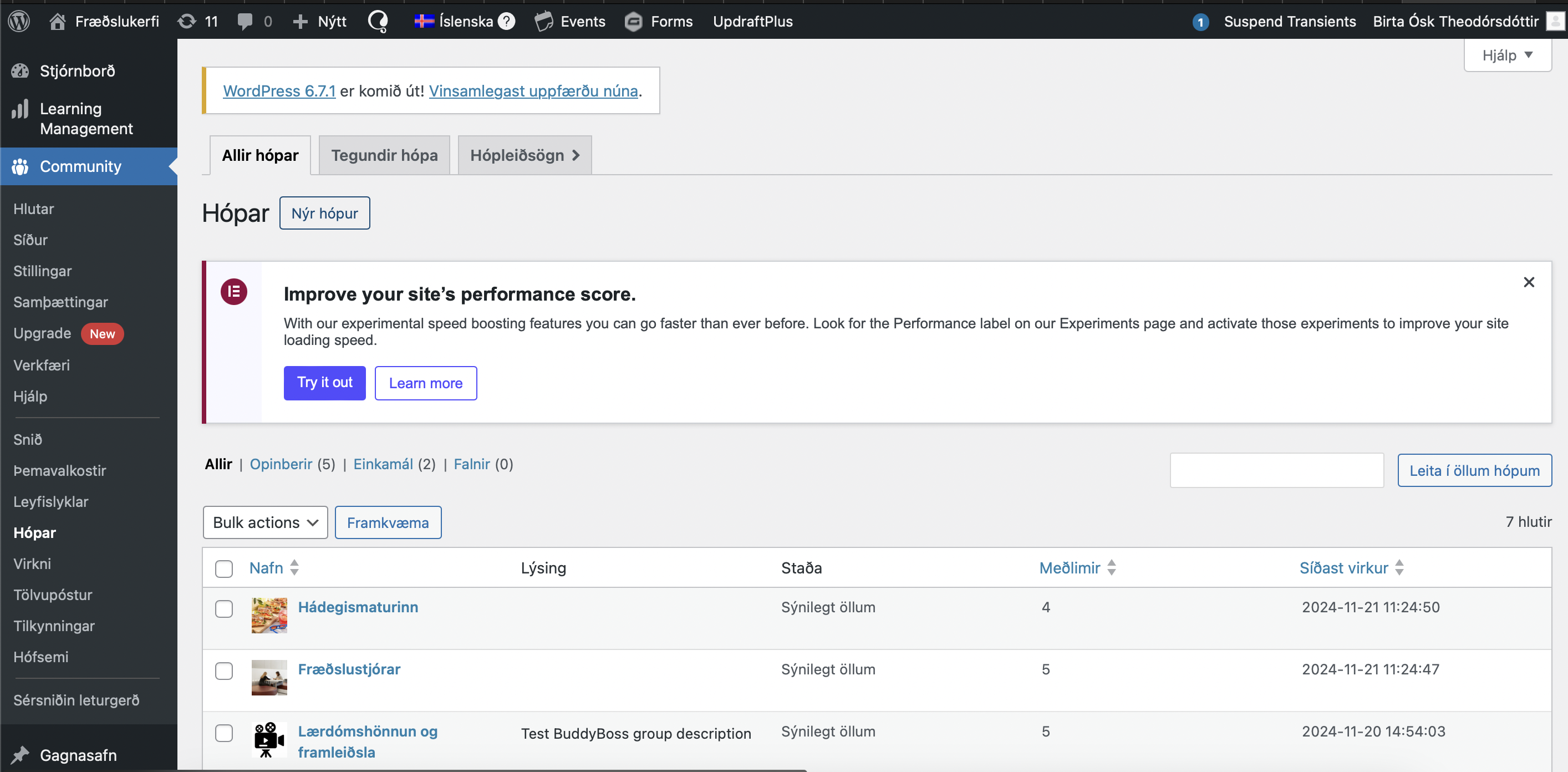
Task: Click the comments bubble icon
Action: 245,21
